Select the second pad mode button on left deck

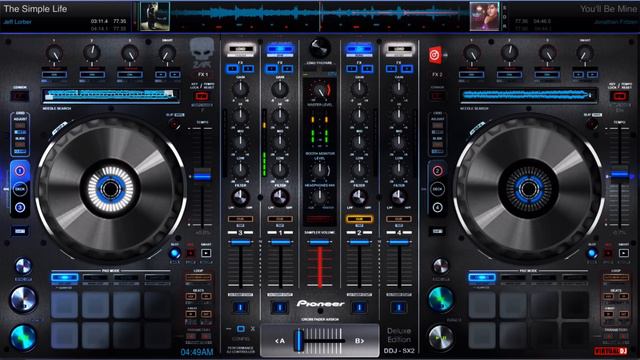point(96,278)
